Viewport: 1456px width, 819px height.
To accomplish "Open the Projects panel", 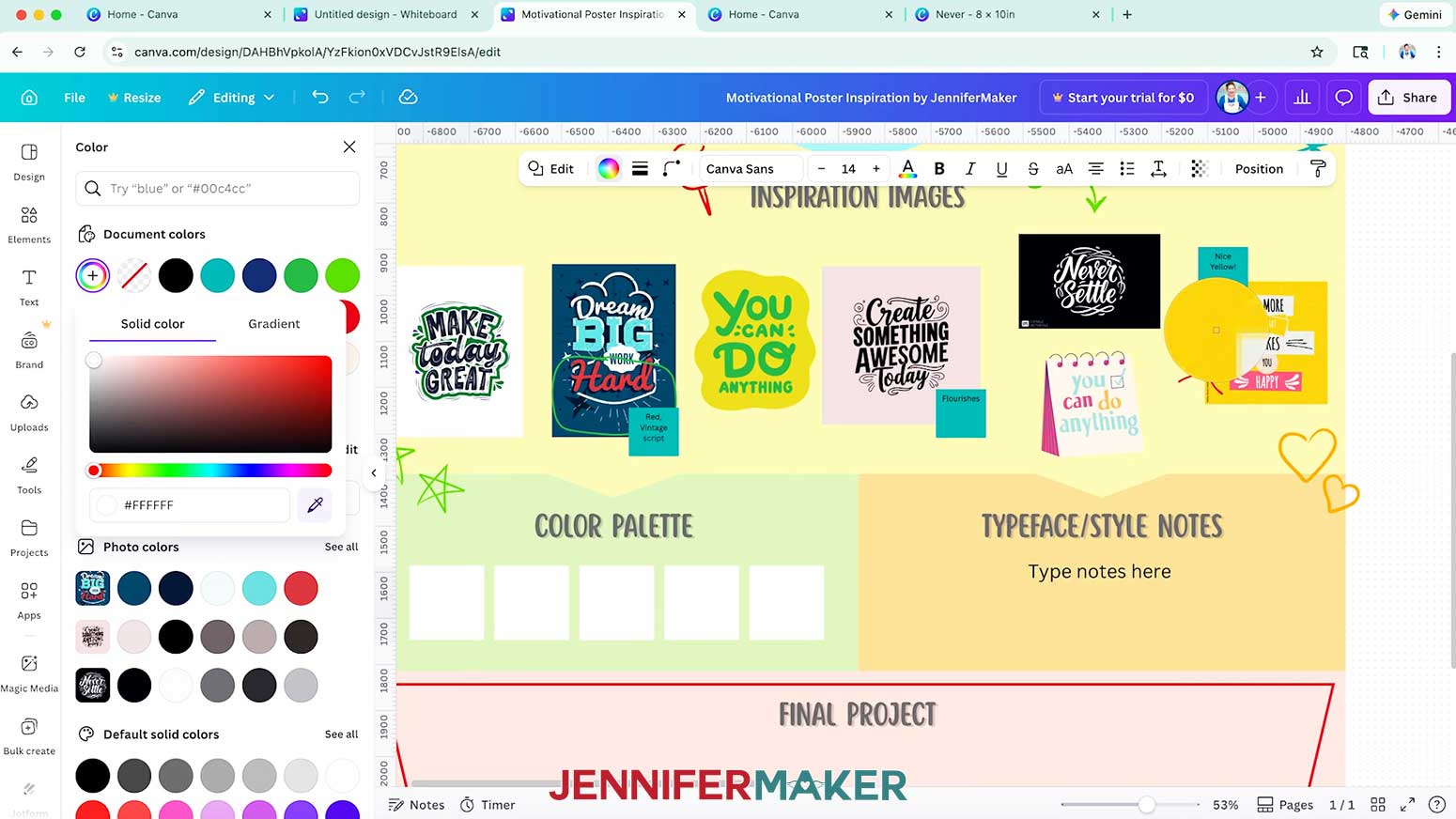I will click(x=29, y=537).
